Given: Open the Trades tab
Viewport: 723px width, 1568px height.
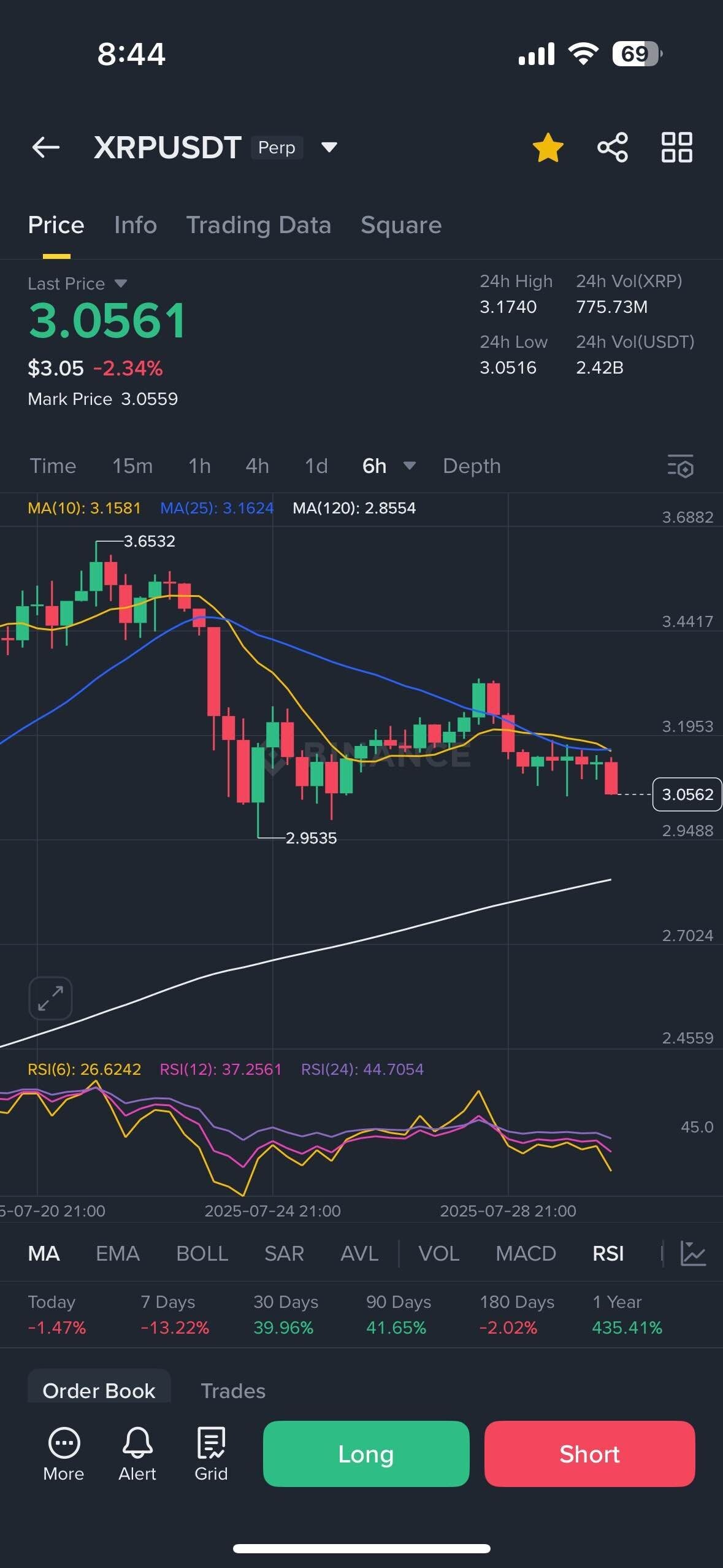Looking at the screenshot, I should [233, 1391].
